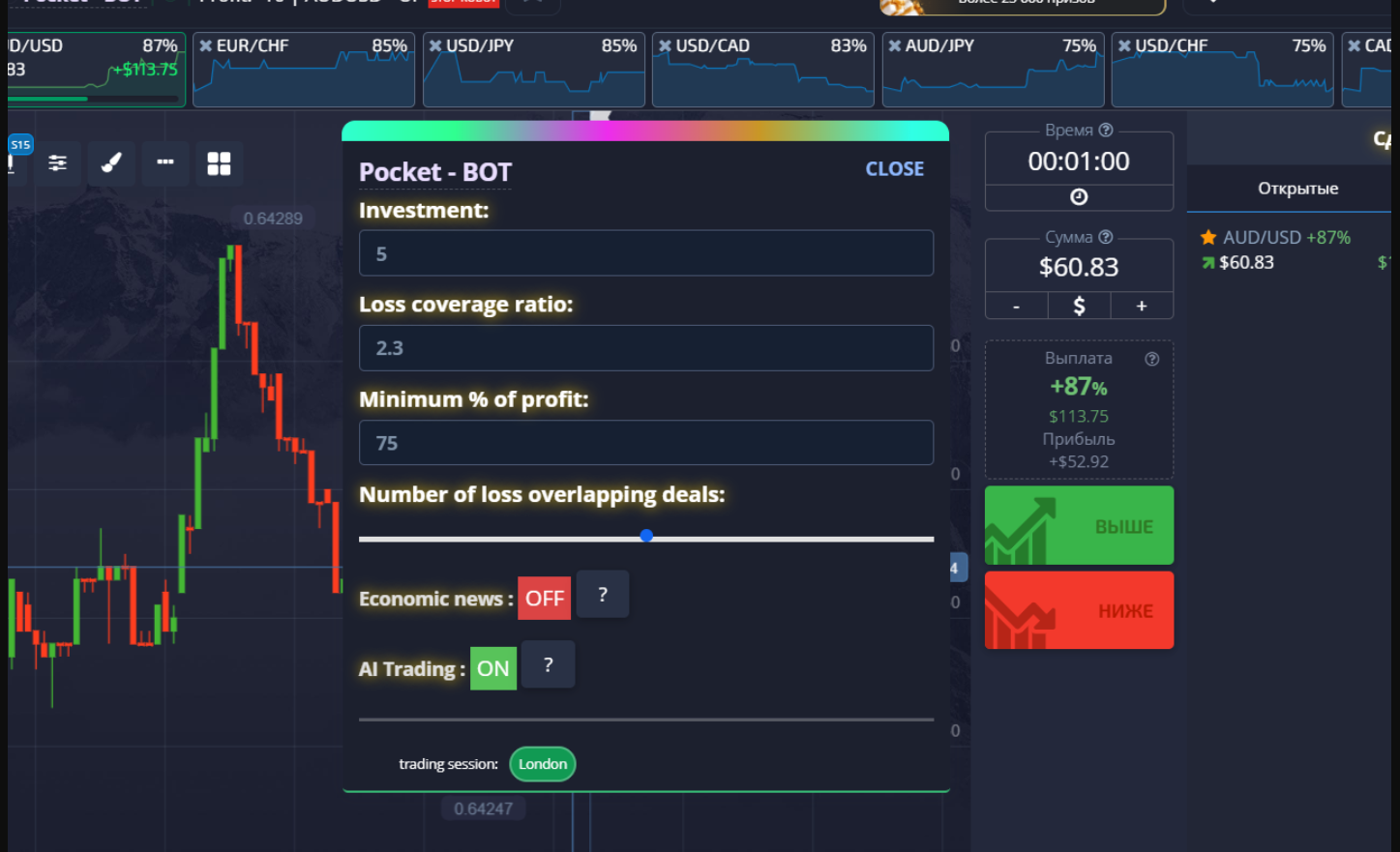Image resolution: width=1400 pixels, height=852 pixels.
Task: Remove EUR/CHF from favorites bar
Action: tap(205, 45)
